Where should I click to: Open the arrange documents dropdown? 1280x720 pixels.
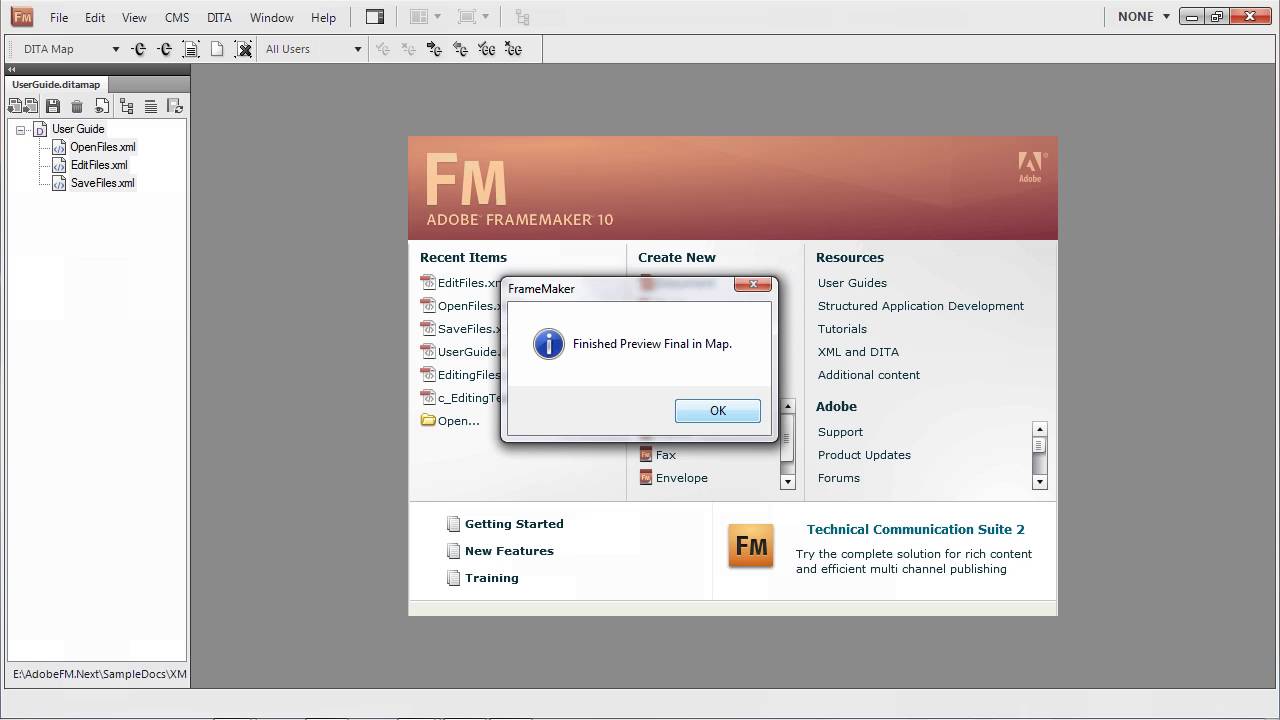426,17
